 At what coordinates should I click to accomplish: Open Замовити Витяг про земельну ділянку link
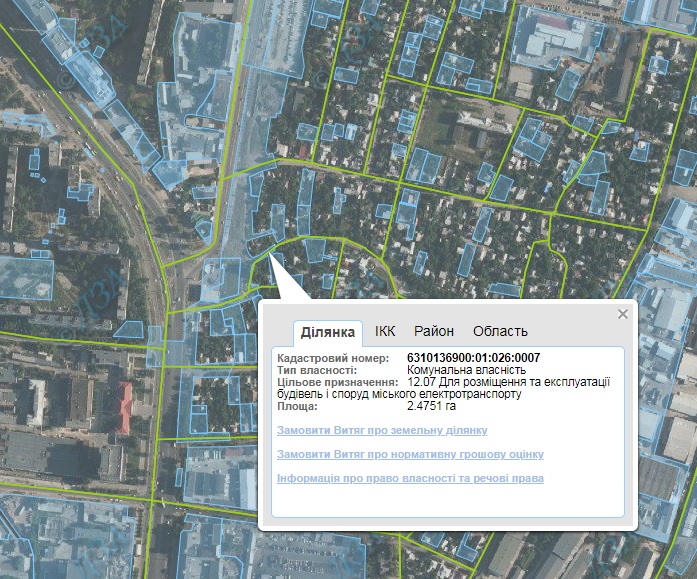[382, 430]
